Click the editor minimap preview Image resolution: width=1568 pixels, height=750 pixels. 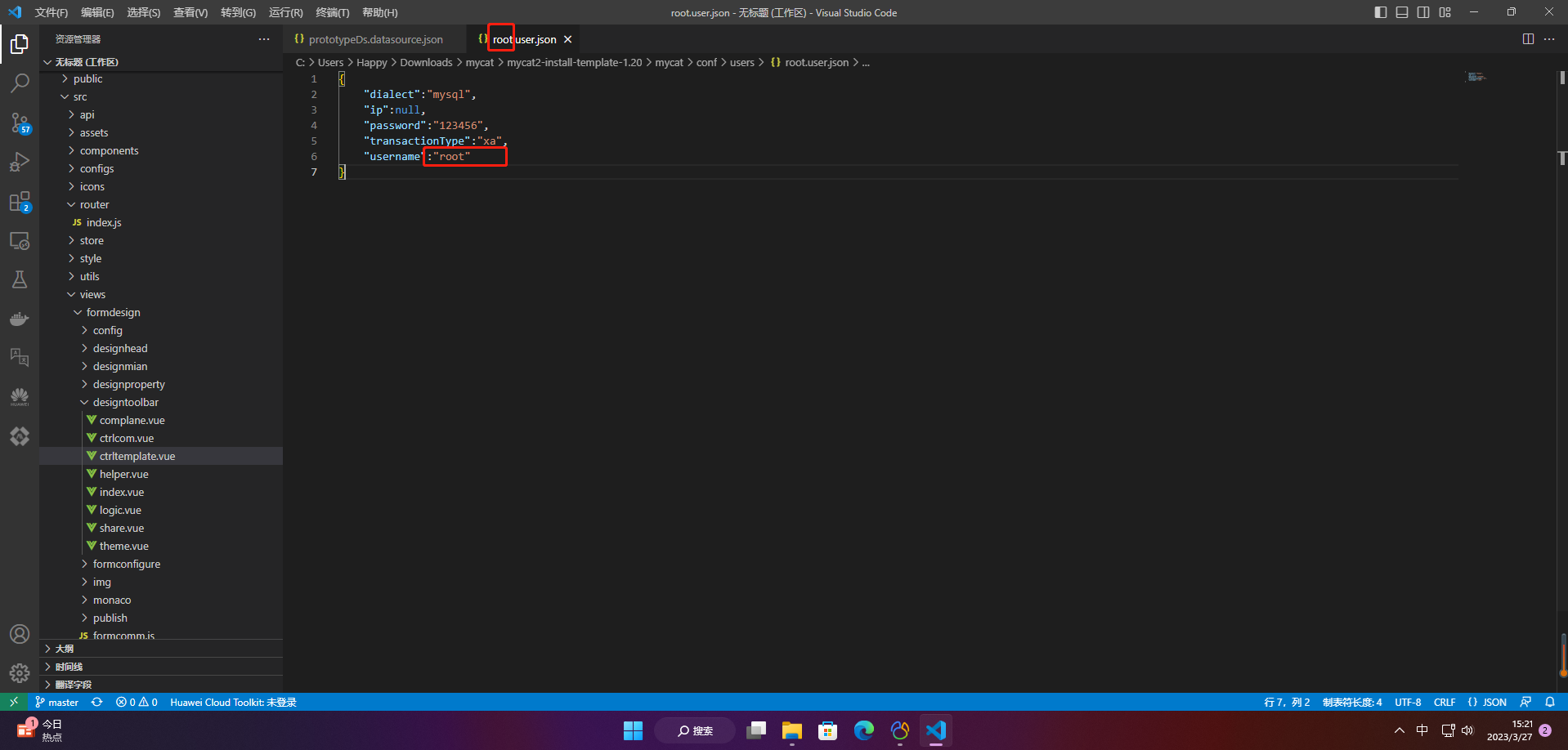click(x=1476, y=77)
